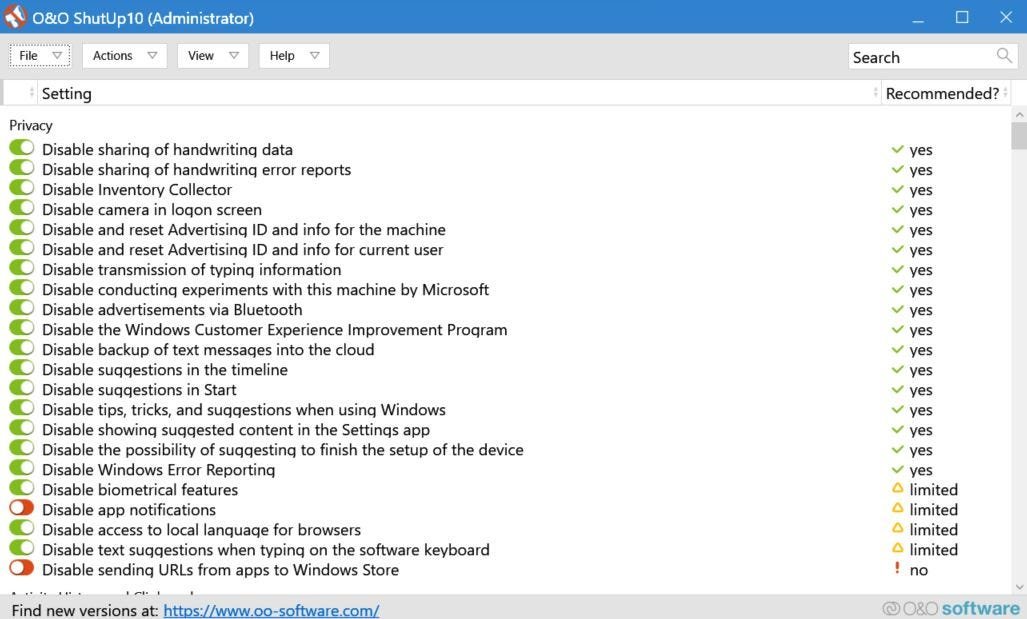This screenshot has height=619, width=1027.
Task: Click checkmark icon for Disable advertisements via Bluetooth
Action: [897, 309]
